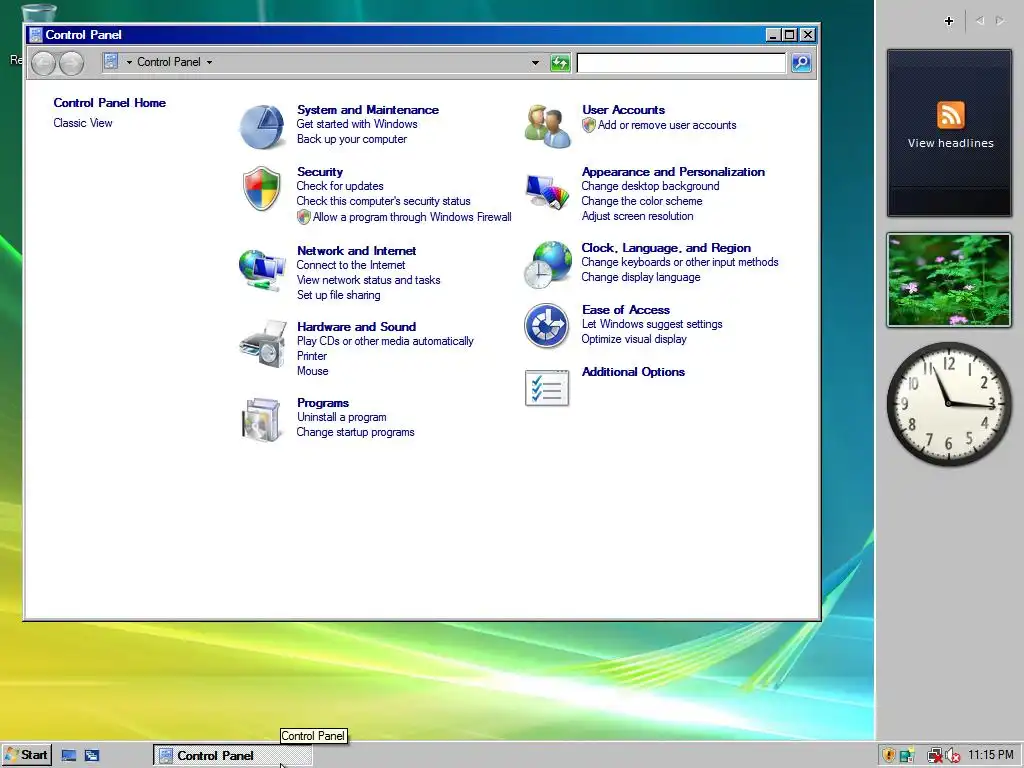Open the System and Maintenance pie chart icon

click(x=262, y=127)
